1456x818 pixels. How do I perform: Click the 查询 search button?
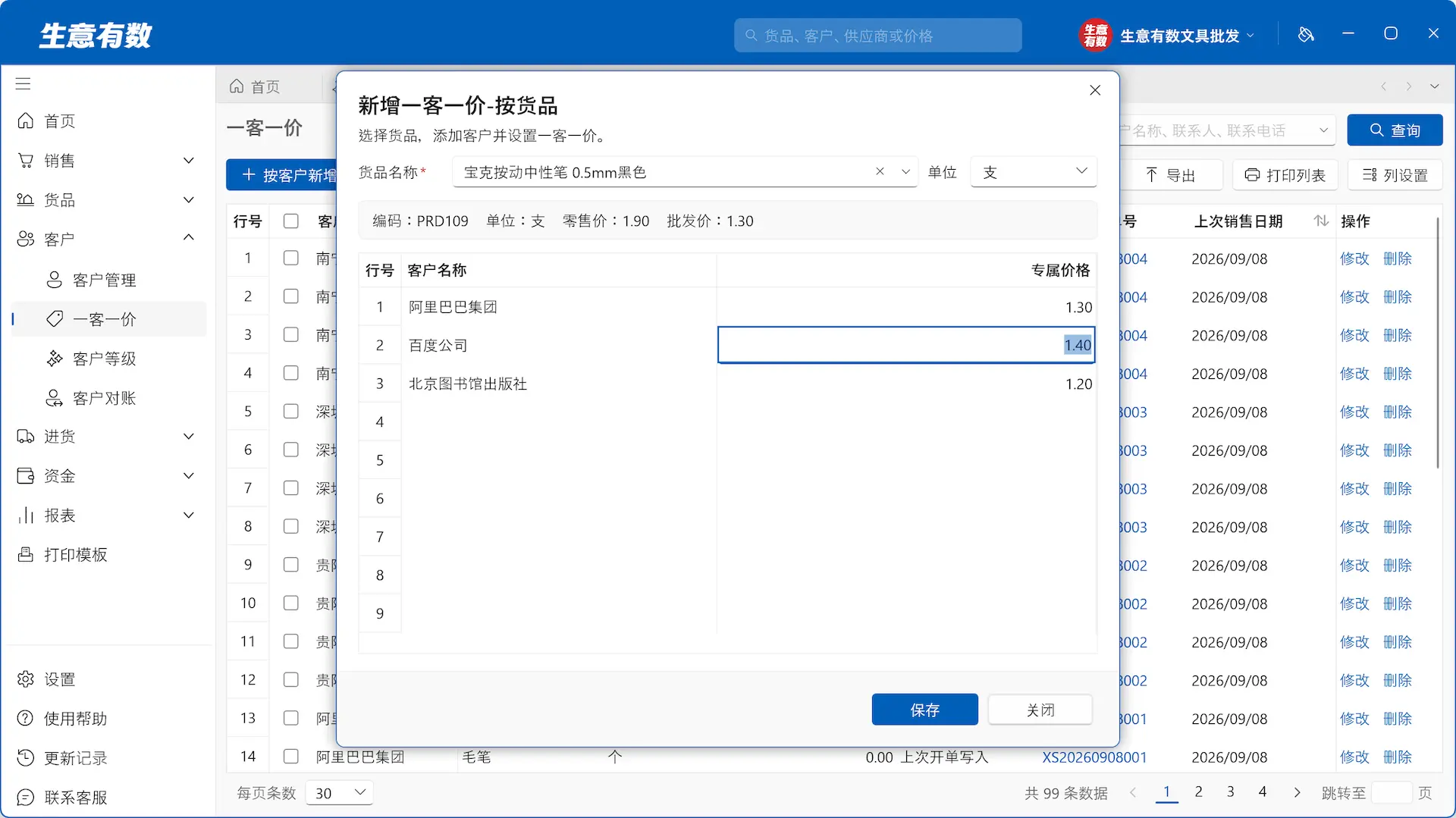point(1395,130)
